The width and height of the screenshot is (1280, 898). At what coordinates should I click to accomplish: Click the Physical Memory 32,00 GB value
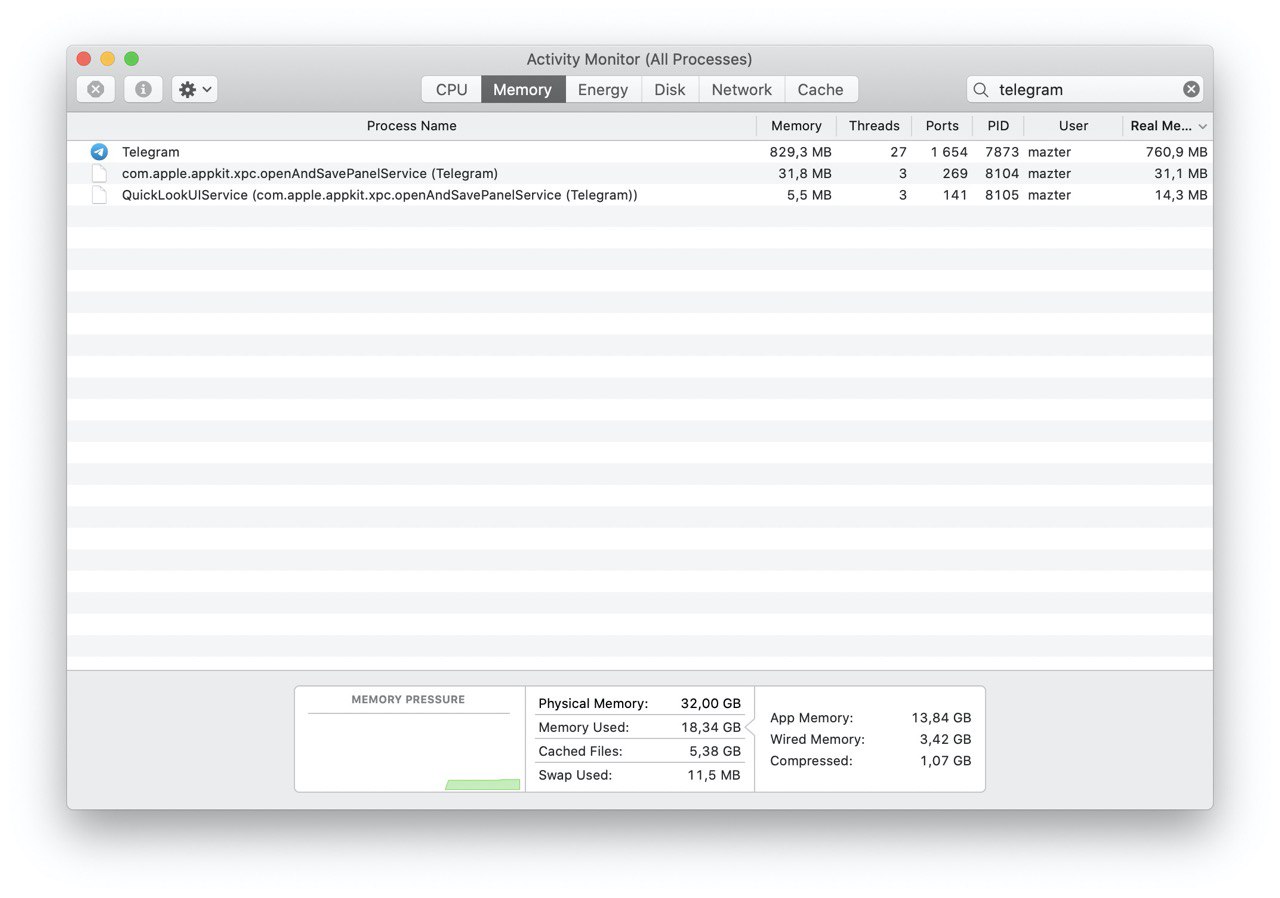point(710,704)
